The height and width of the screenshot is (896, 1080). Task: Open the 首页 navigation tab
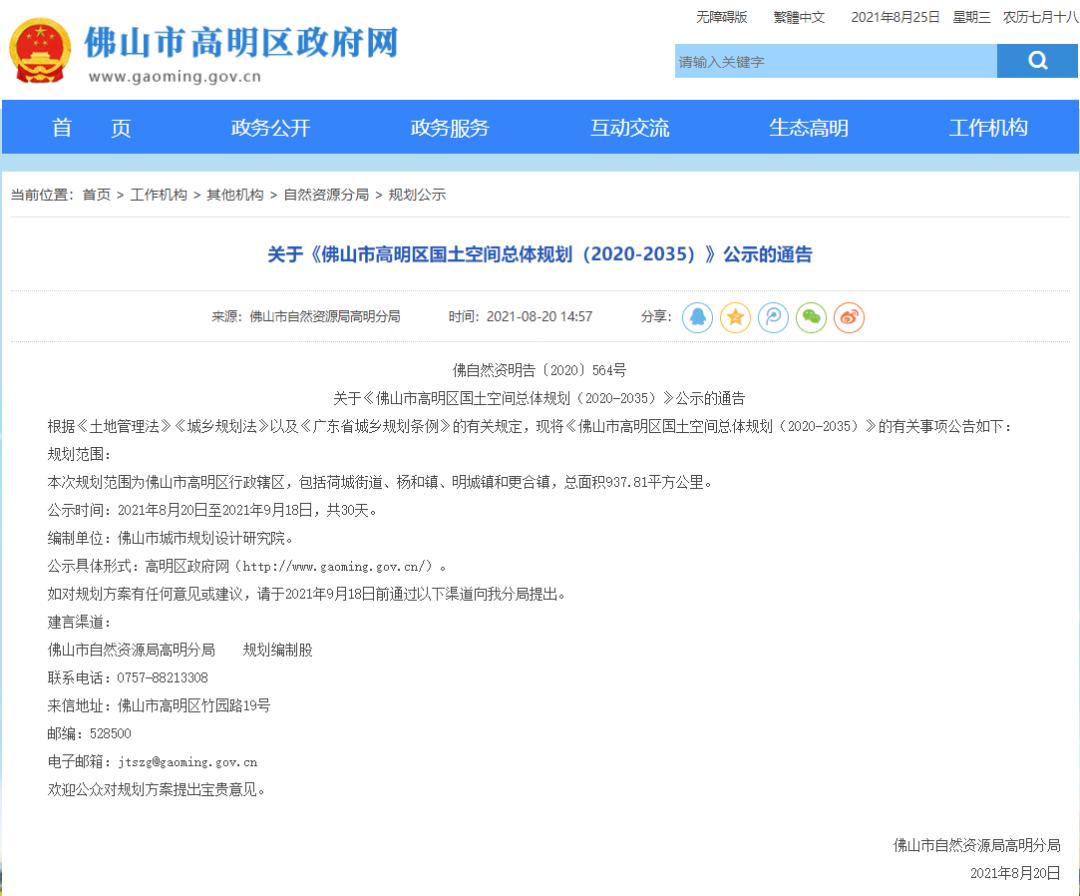pos(91,127)
